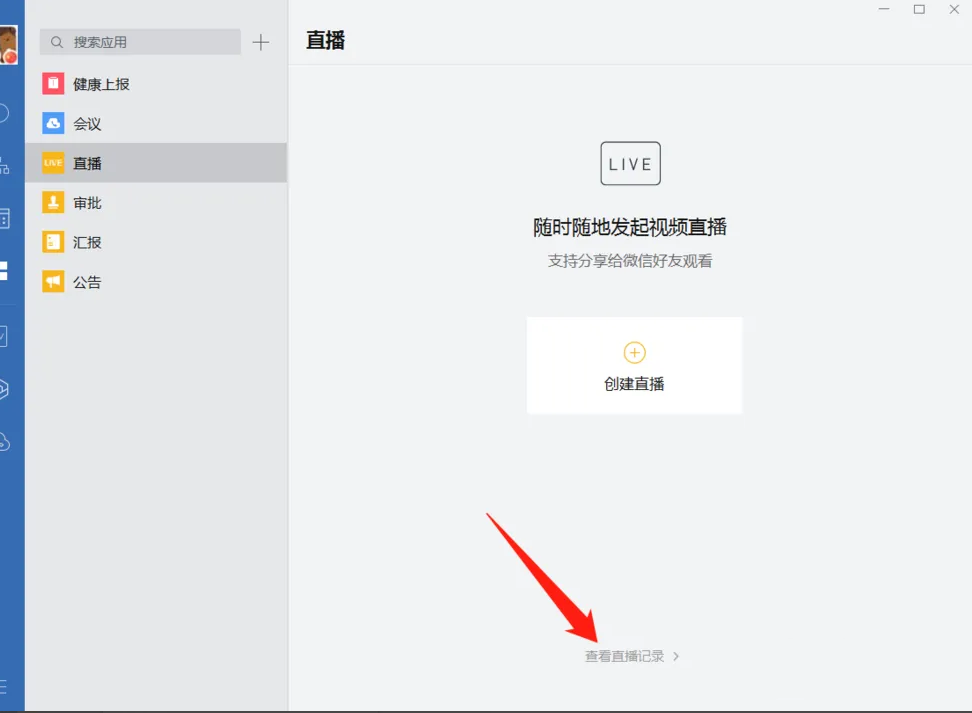Open the 审批 (Approval) app icon
The width and height of the screenshot is (972, 713).
pos(52,202)
